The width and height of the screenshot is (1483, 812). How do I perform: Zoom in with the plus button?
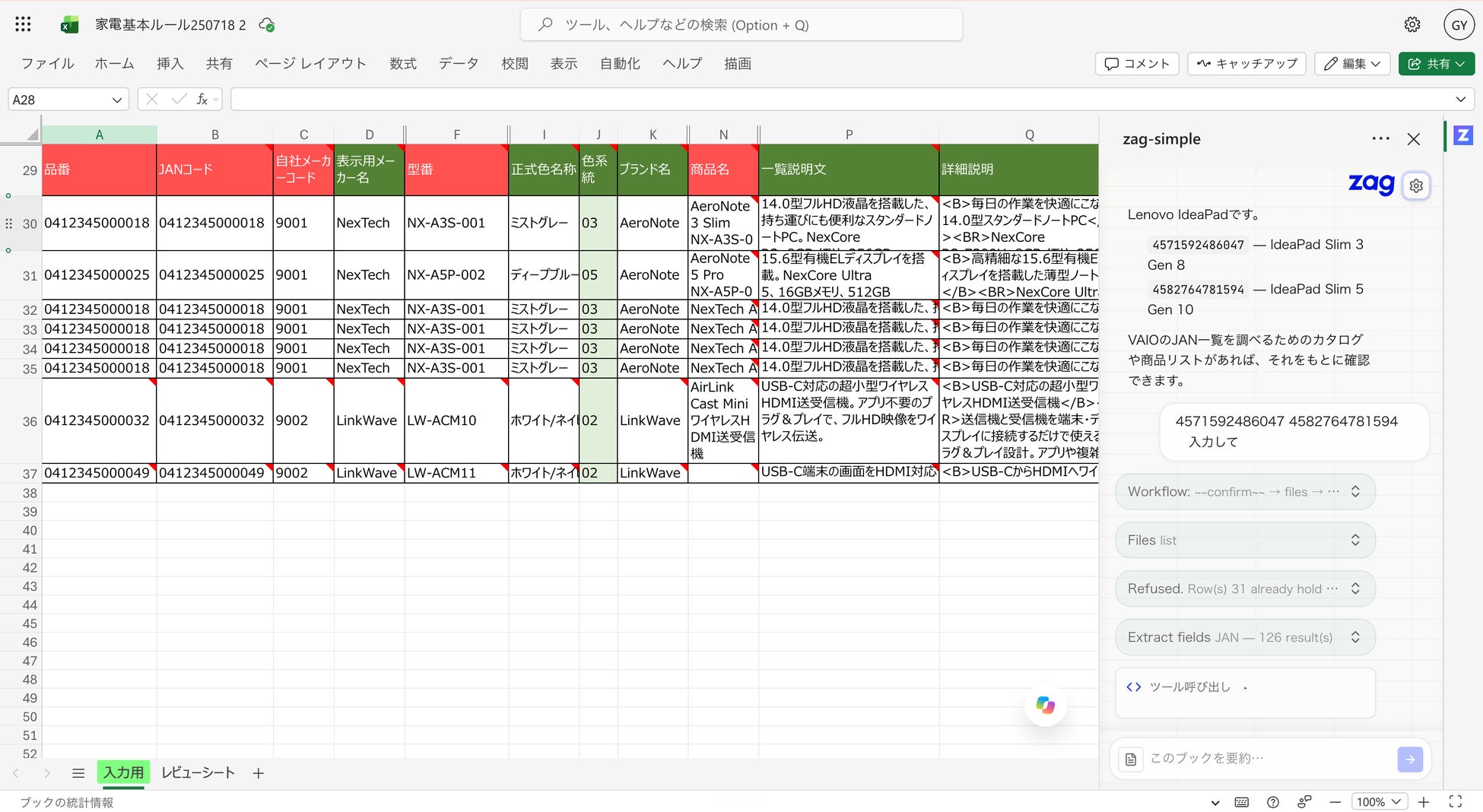(1424, 802)
